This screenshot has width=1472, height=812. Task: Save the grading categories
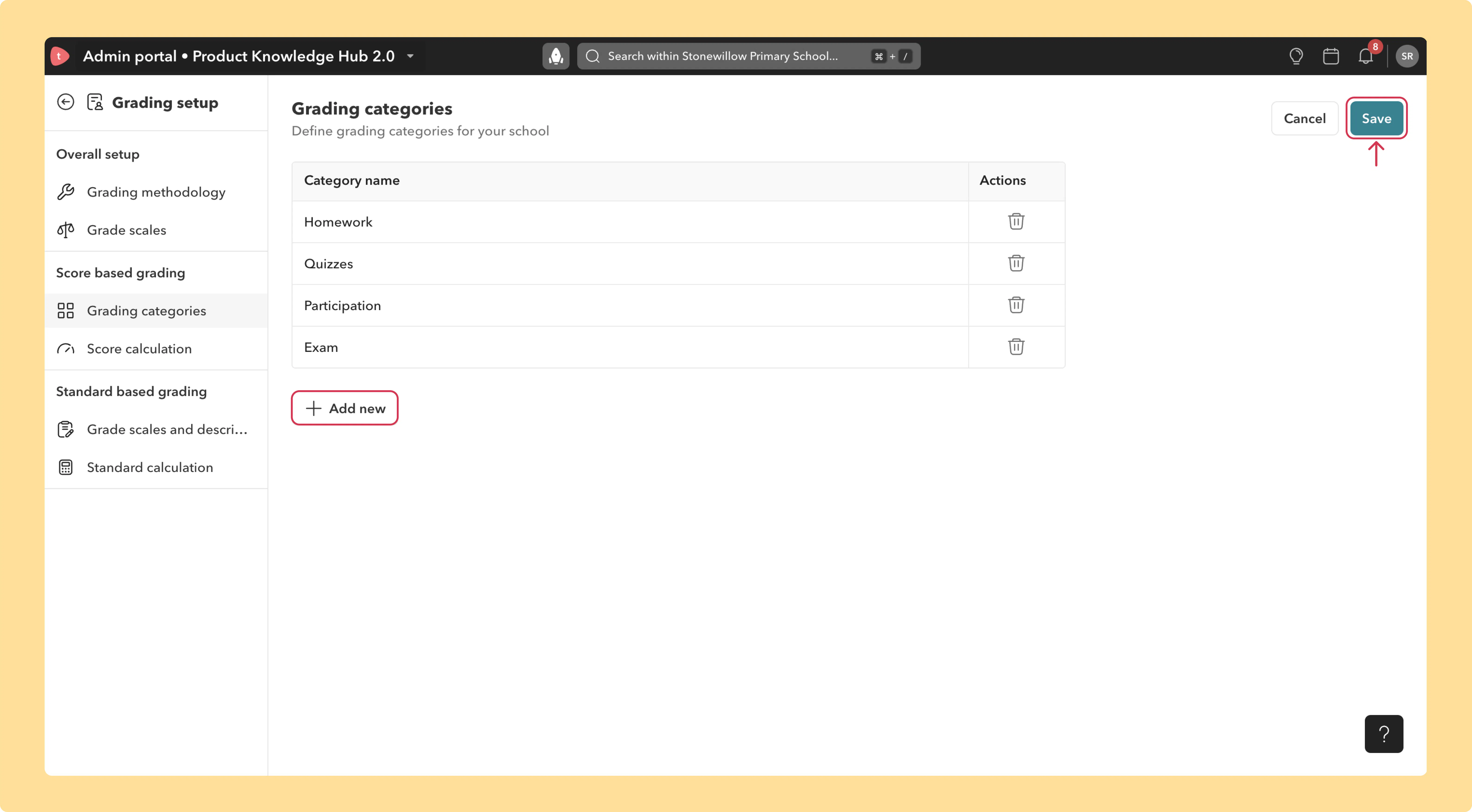coord(1376,118)
